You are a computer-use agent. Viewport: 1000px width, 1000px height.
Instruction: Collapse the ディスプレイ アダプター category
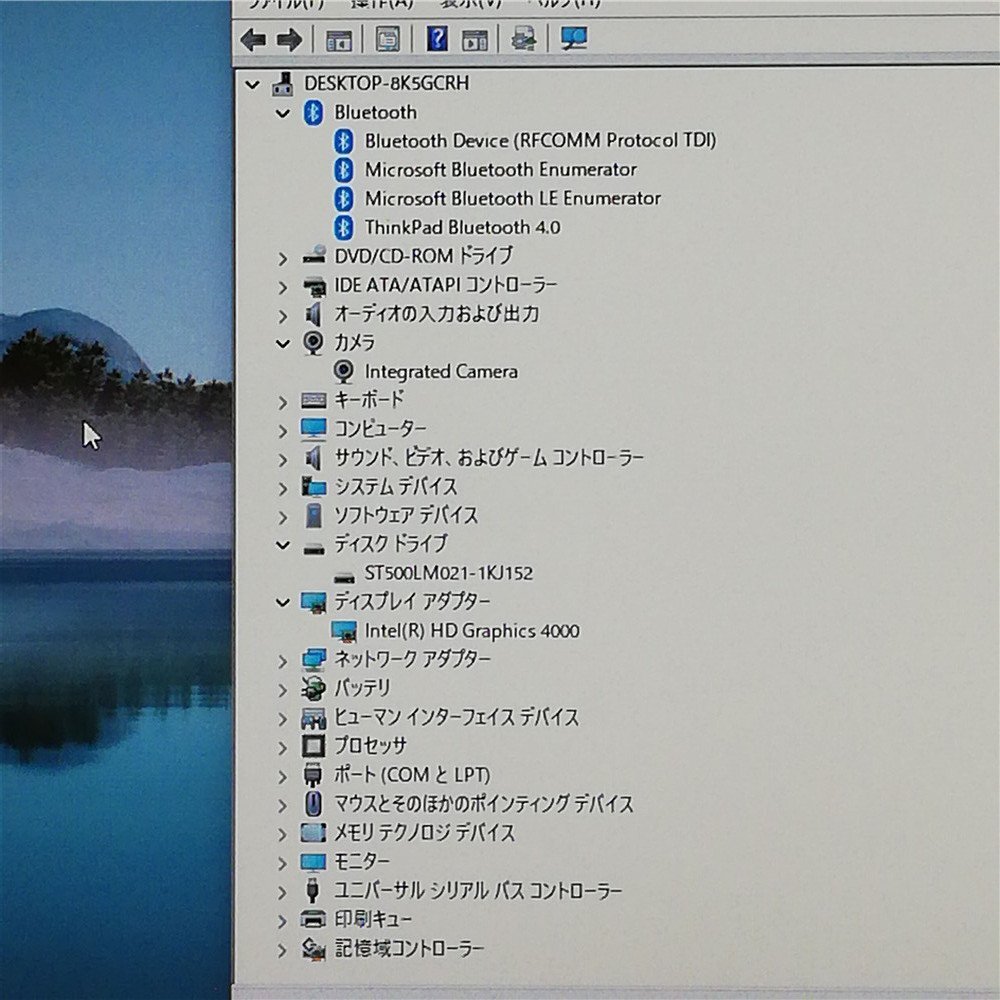pos(283,602)
